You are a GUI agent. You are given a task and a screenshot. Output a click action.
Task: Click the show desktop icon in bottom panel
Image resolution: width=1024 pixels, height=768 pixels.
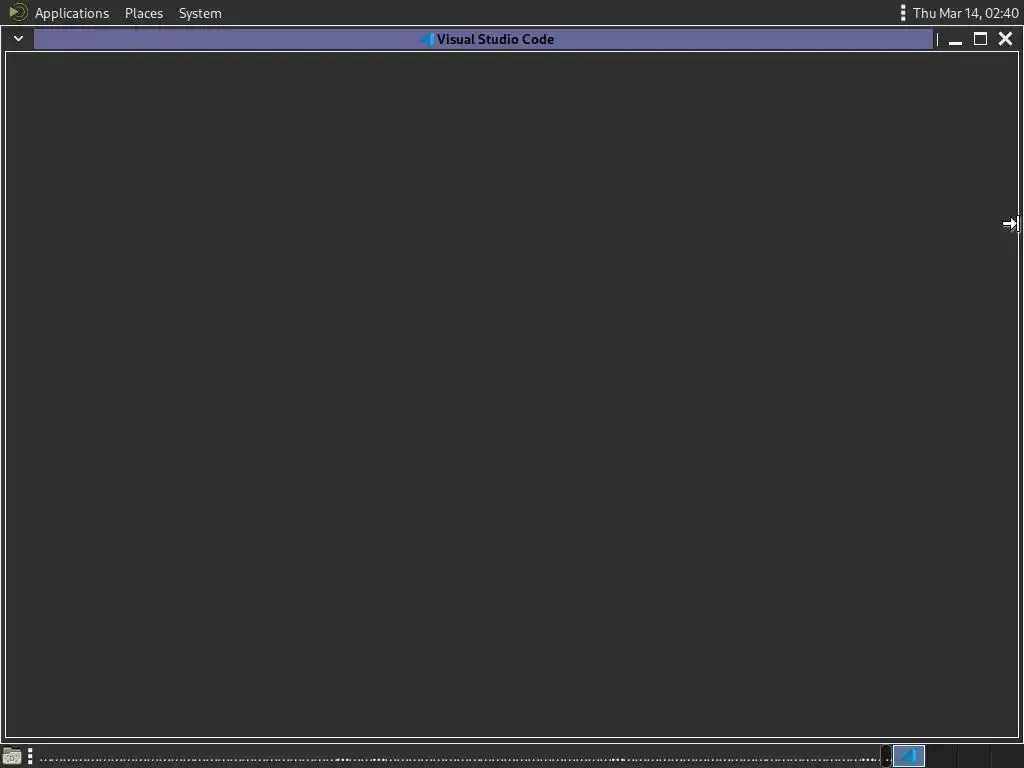[x=12, y=757]
